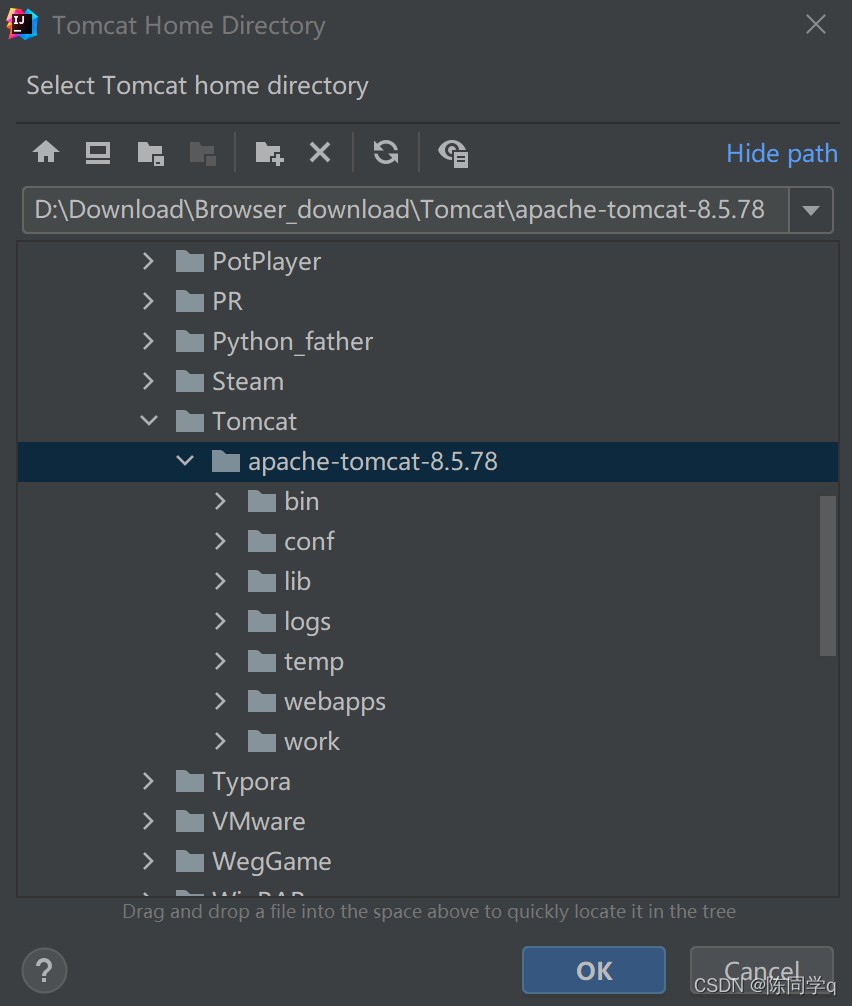852x1006 pixels.
Task: Expand the work folder chevron
Action: click(x=220, y=741)
